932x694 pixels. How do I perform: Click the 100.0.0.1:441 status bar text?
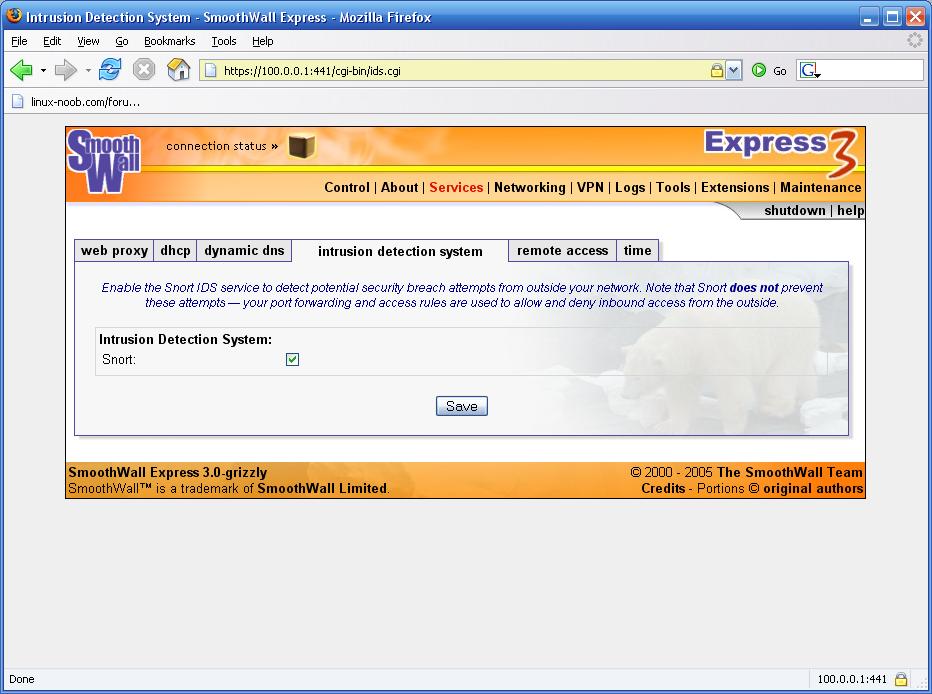pos(852,679)
